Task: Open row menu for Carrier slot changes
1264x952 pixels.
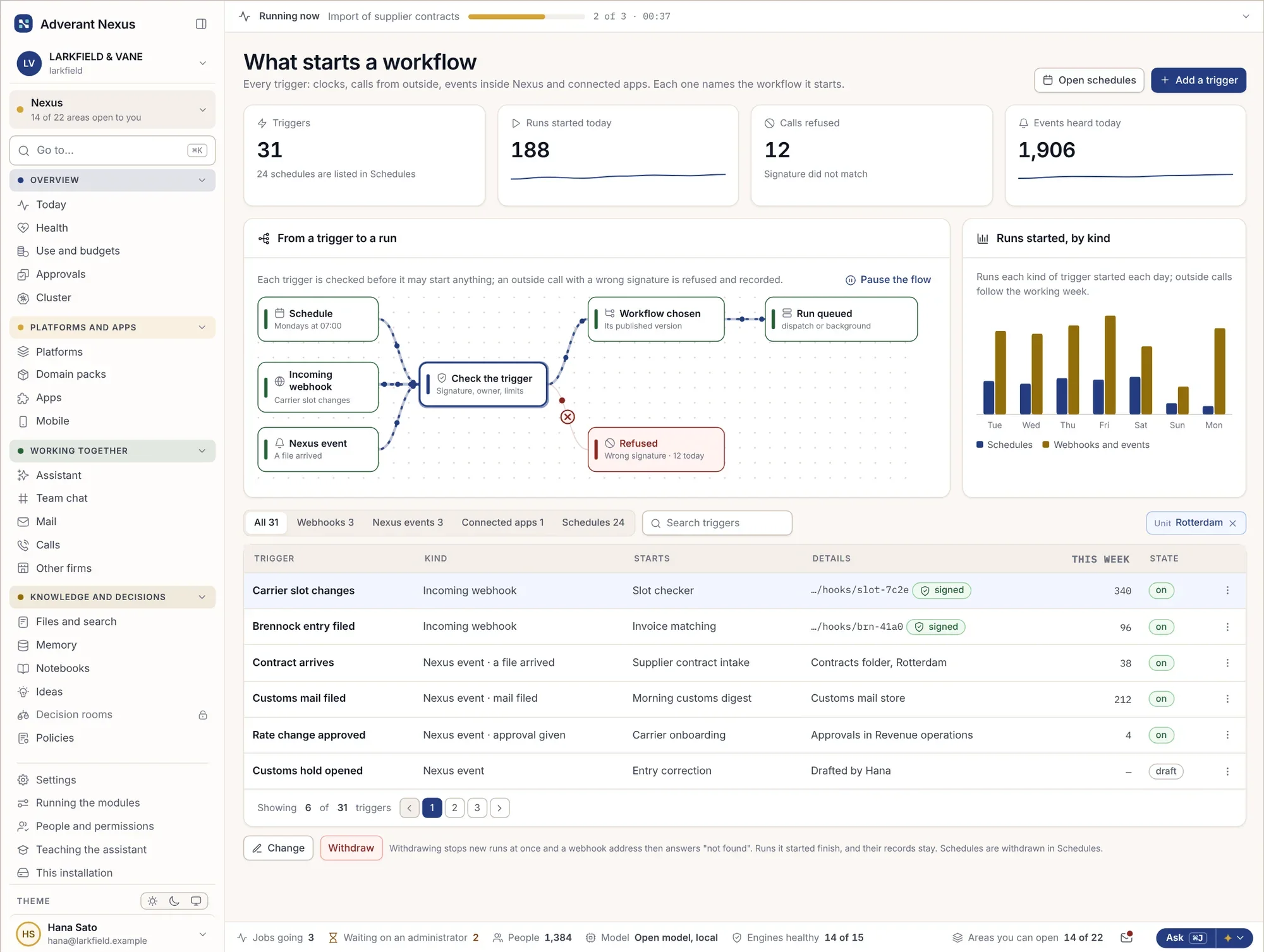Action: [x=1227, y=590]
